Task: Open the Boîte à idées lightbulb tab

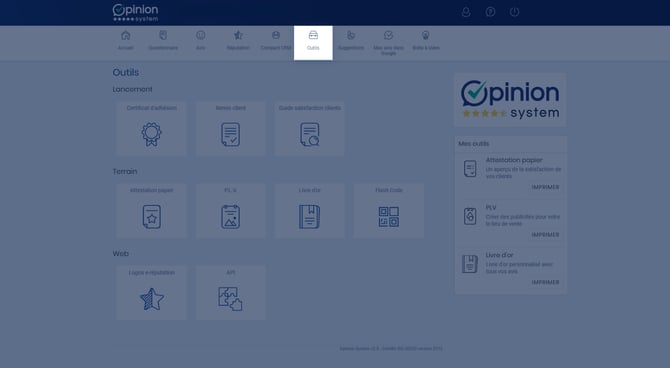Action: (x=426, y=41)
